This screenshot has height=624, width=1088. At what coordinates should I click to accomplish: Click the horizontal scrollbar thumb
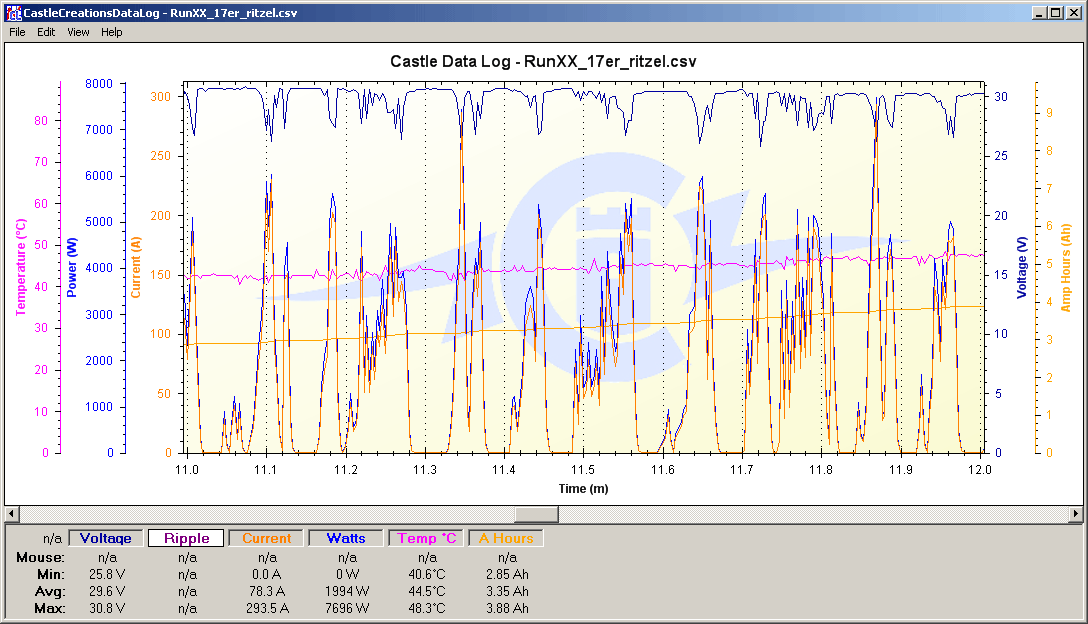click(536, 514)
